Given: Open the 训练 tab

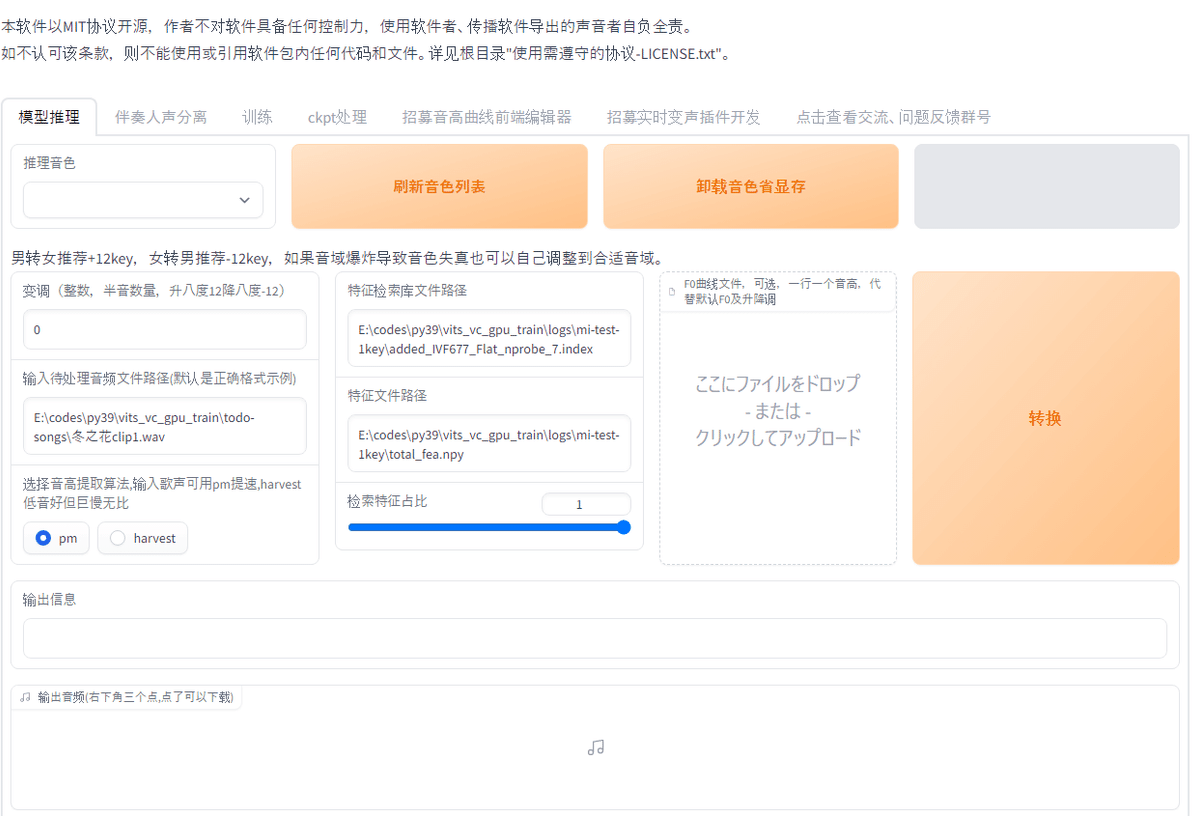Looking at the screenshot, I should click(x=257, y=117).
